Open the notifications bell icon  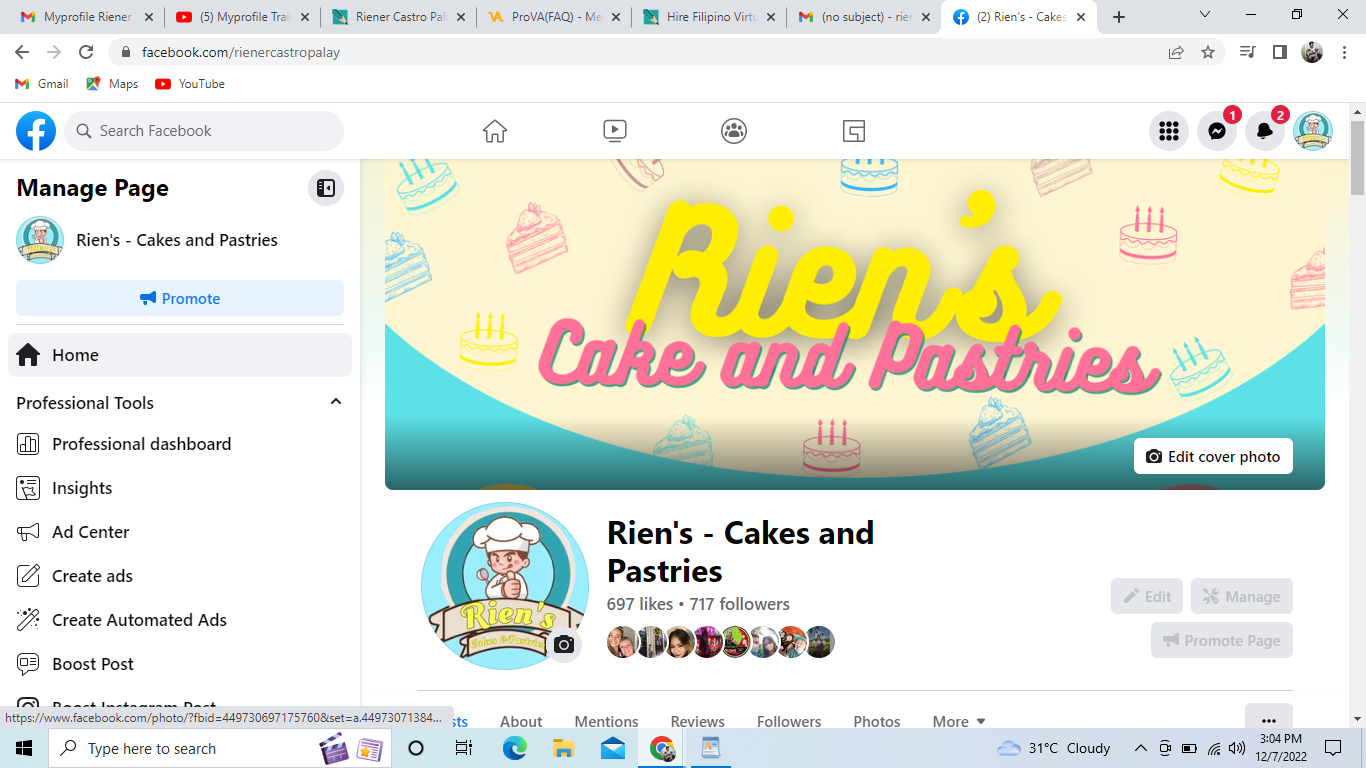click(1265, 131)
